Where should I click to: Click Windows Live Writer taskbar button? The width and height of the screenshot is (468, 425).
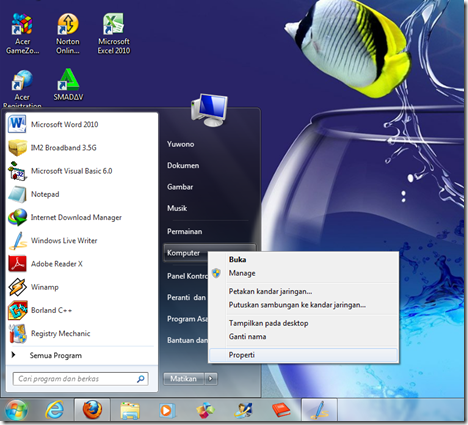(x=319, y=410)
